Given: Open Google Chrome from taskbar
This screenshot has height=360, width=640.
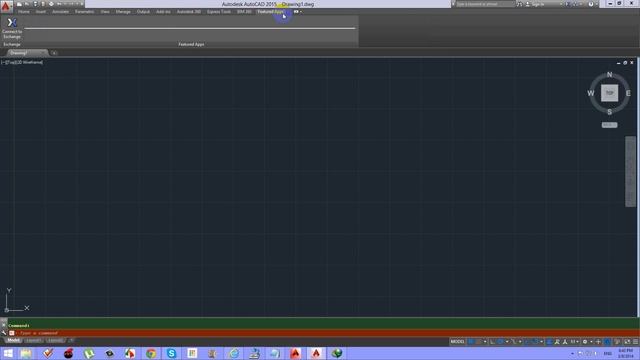Looking at the screenshot, I should pos(151,353).
